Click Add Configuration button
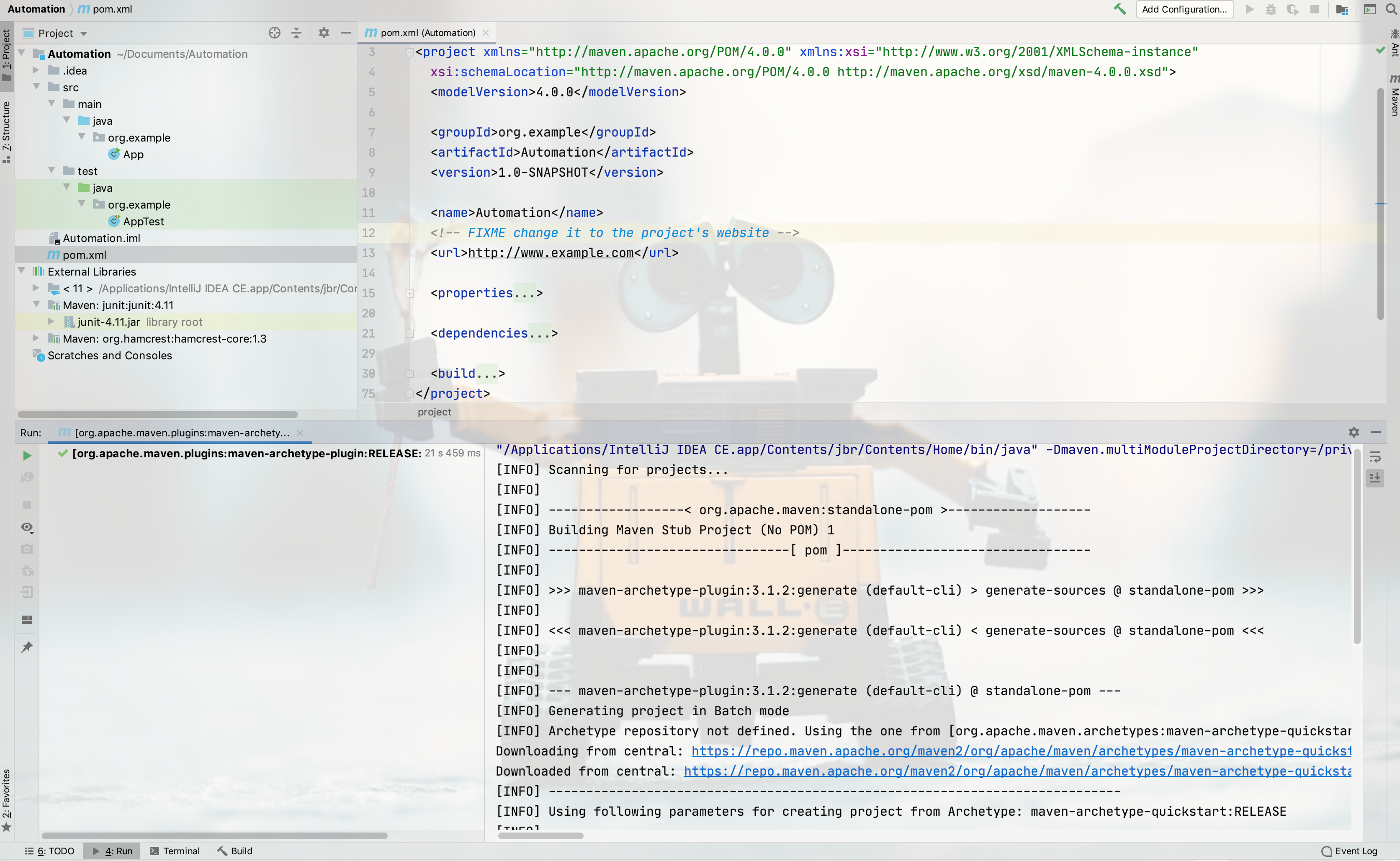Screen dimensions: 1400x861 (1184, 9)
